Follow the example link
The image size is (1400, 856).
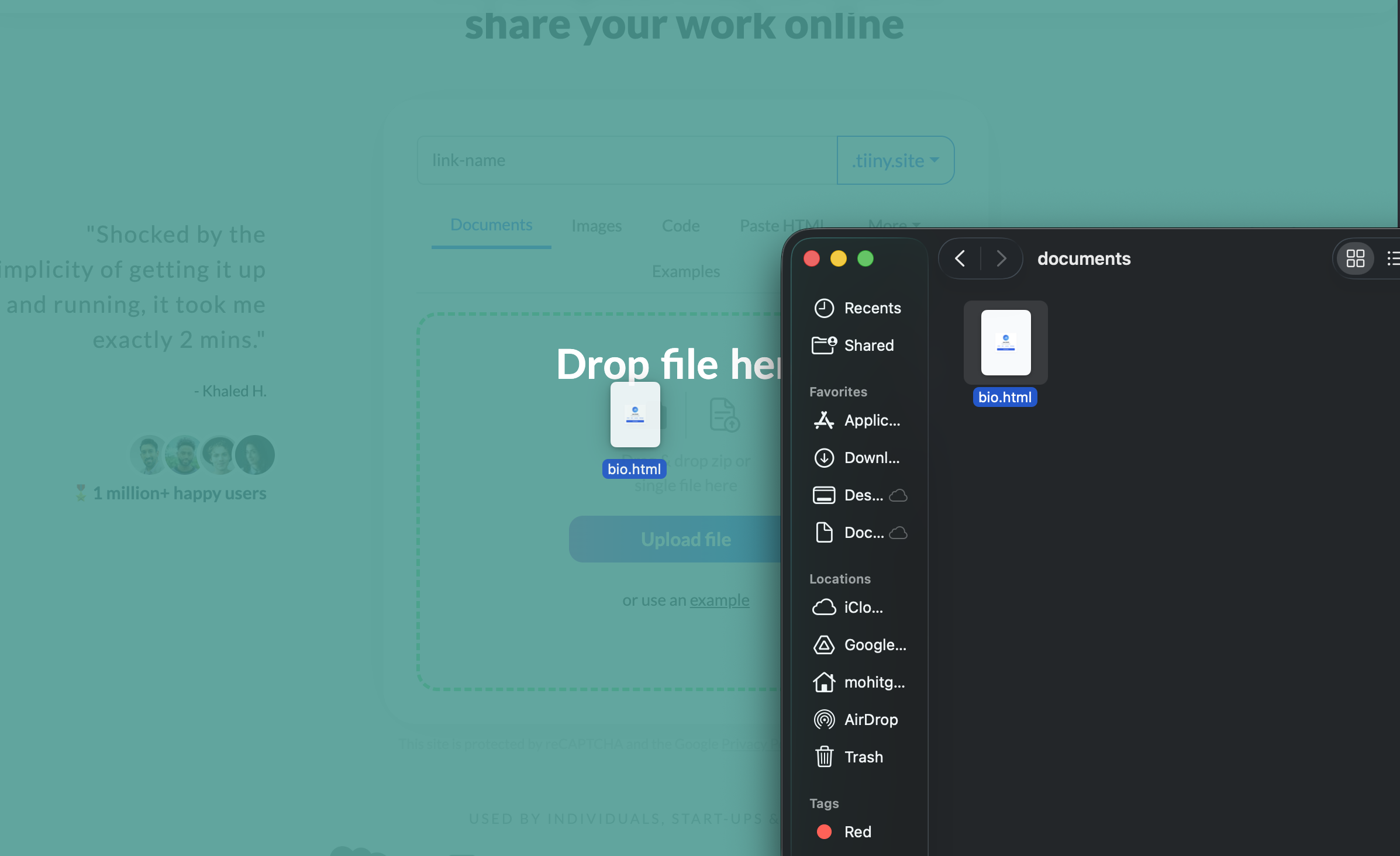[x=719, y=600]
